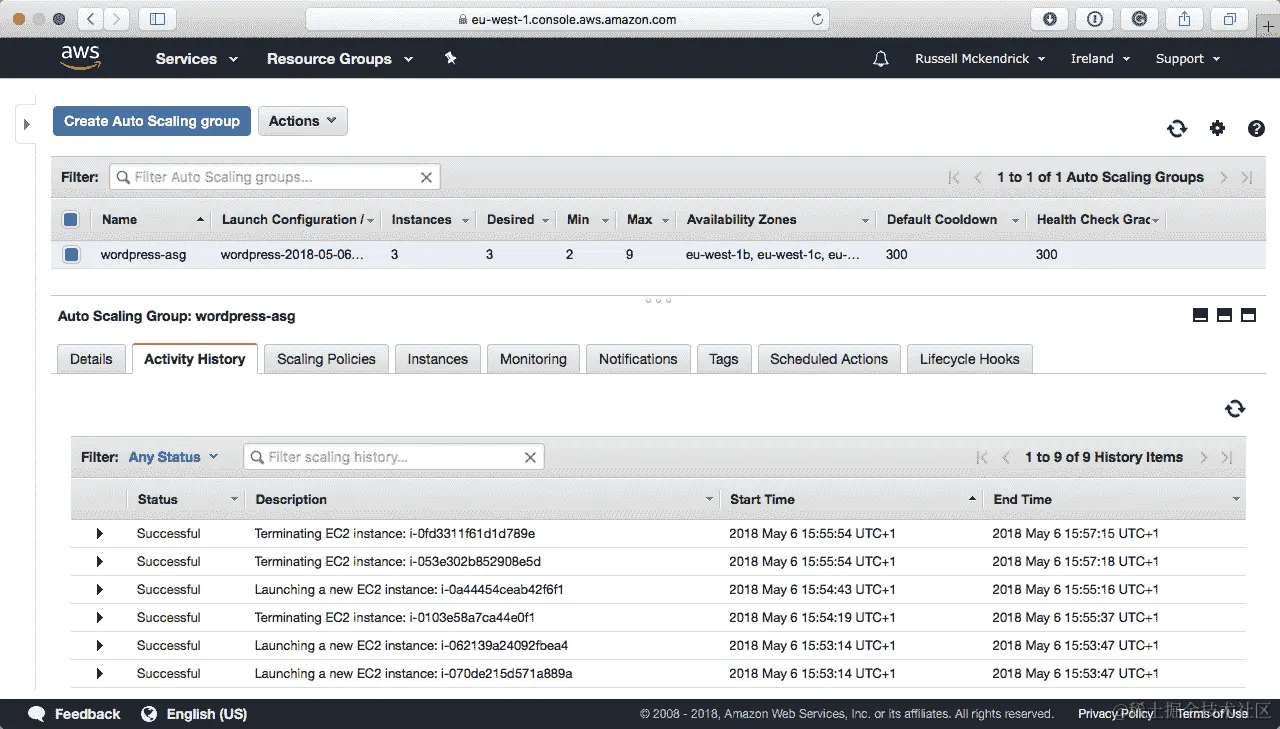
Task: Click in Filter scaling history field
Action: click(393, 457)
